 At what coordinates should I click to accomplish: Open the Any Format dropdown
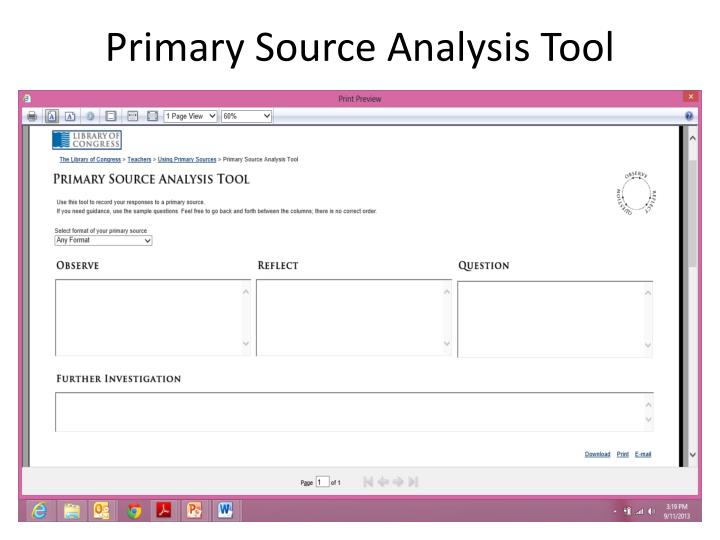coord(103,240)
